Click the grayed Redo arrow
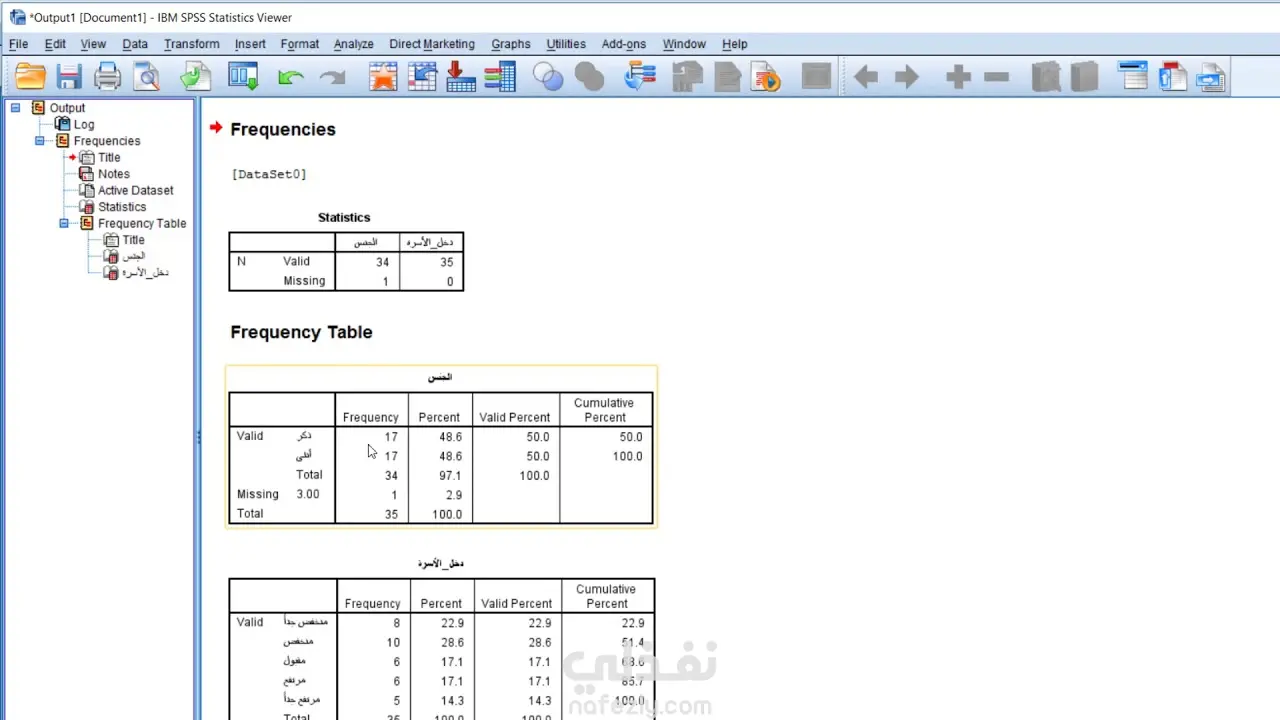 (332, 77)
